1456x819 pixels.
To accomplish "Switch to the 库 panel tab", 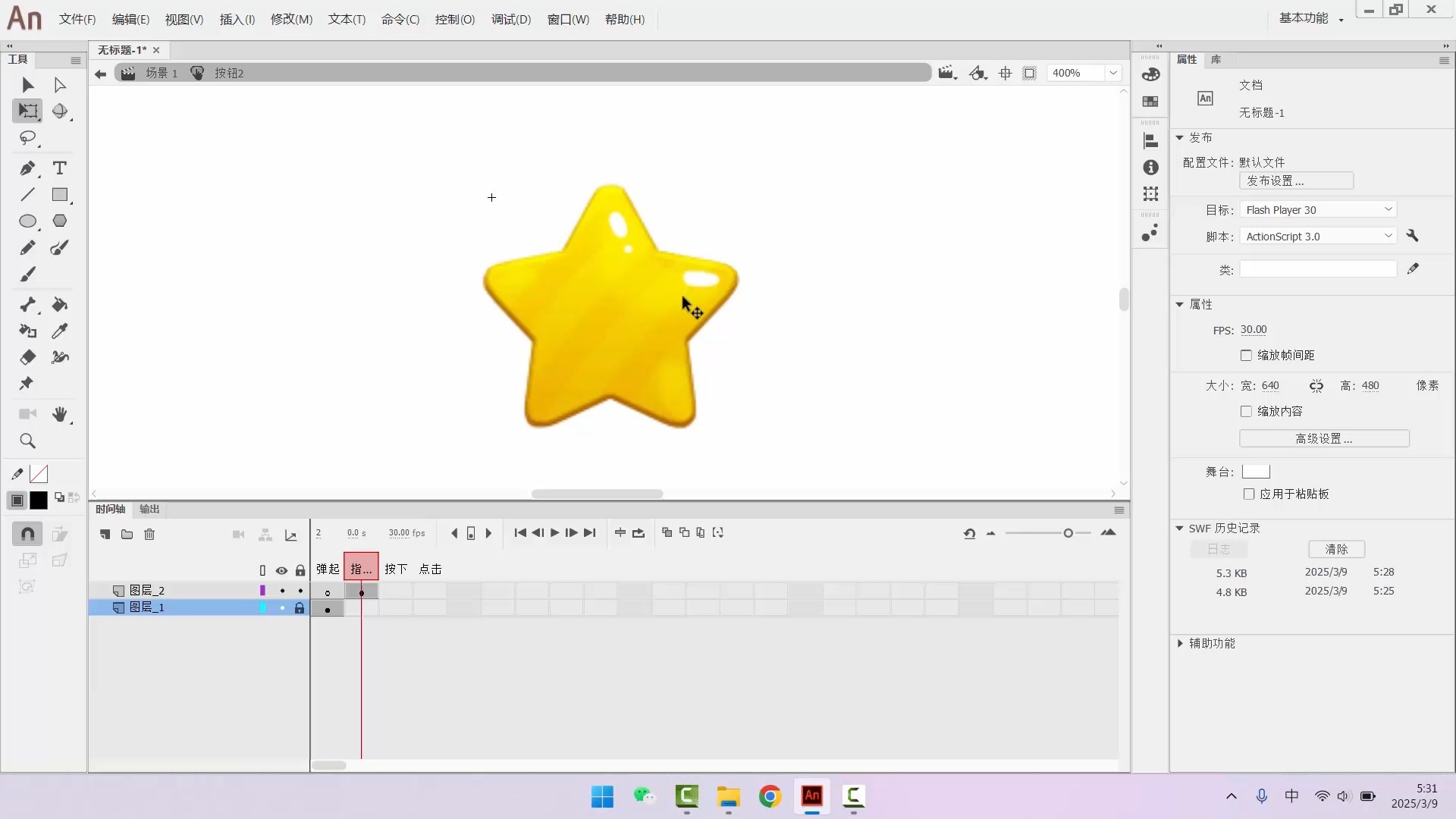I will click(x=1216, y=60).
